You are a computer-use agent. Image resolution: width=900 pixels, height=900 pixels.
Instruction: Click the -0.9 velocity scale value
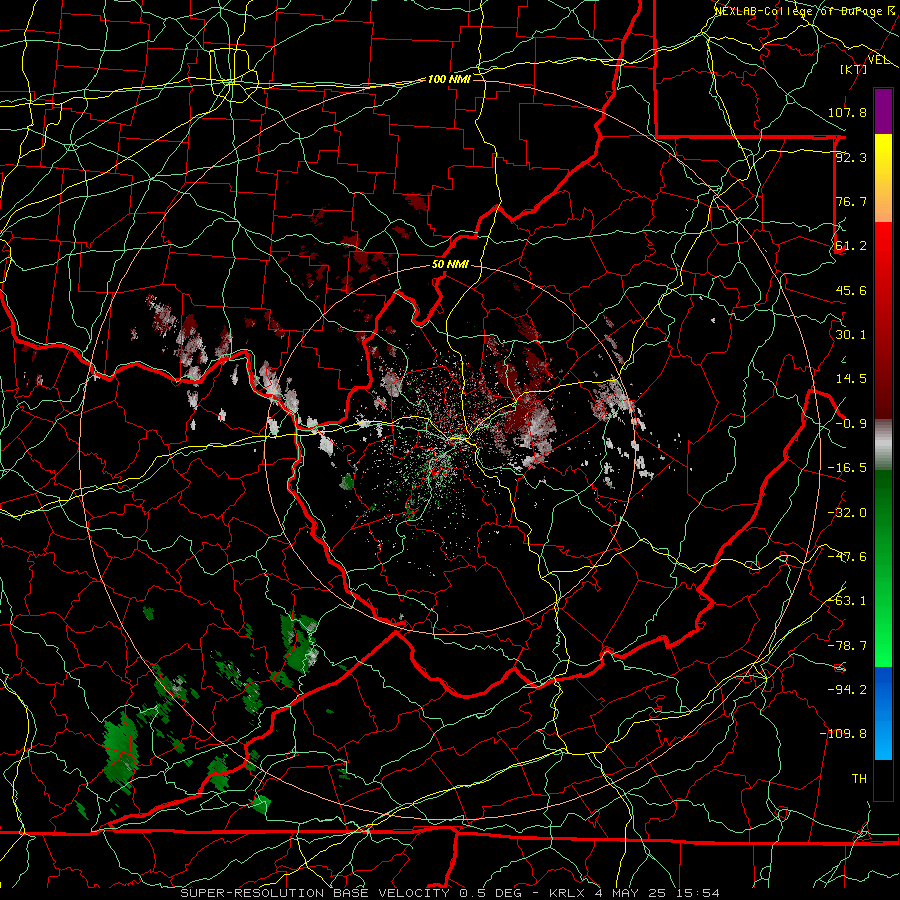click(x=851, y=424)
